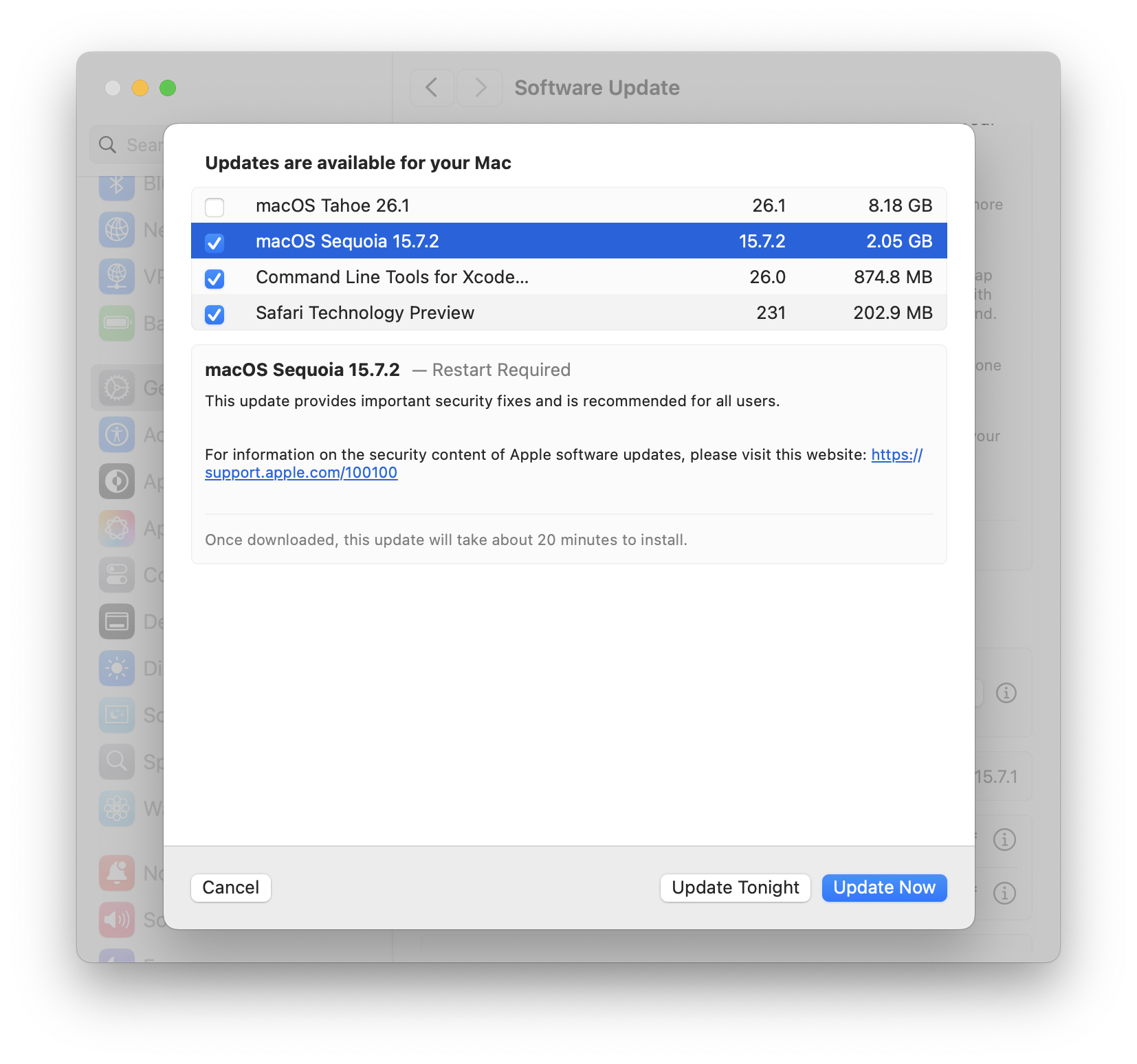Viewport: 1137px width, 1064px height.
Task: Select the Network icon in the sidebar
Action: tap(117, 230)
